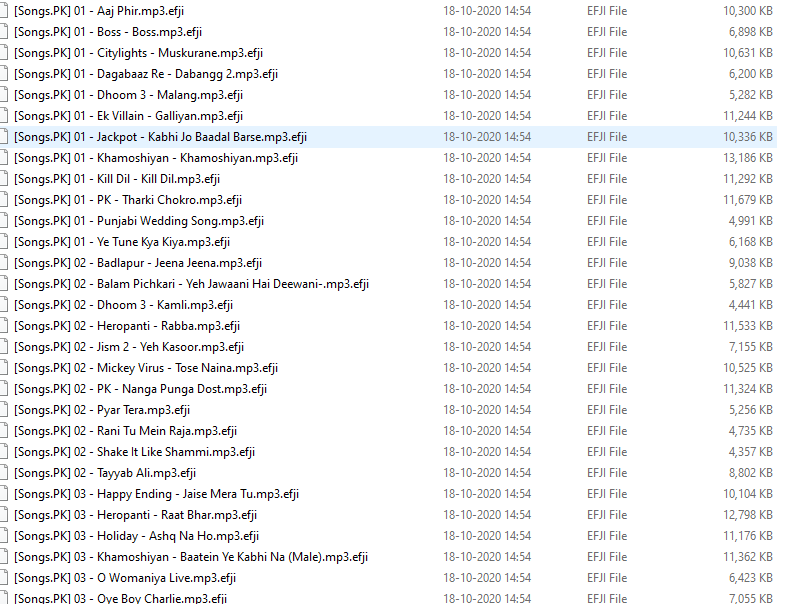This screenshot has width=812, height=616.
Task: Select file '03 - Heropanti - Raat Bhar.mp3.efji'
Action: [136, 515]
